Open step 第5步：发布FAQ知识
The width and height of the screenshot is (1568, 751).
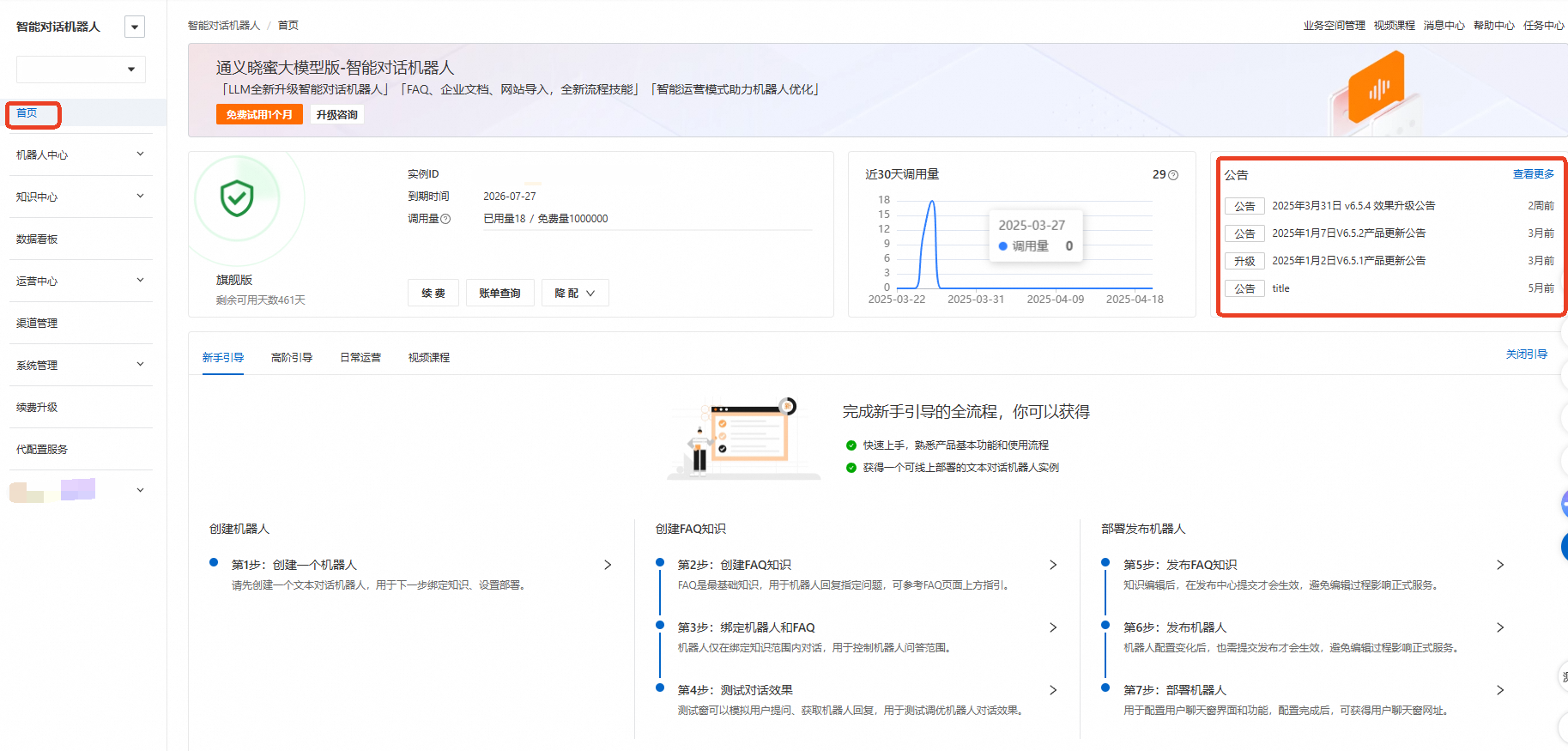coord(1180,565)
